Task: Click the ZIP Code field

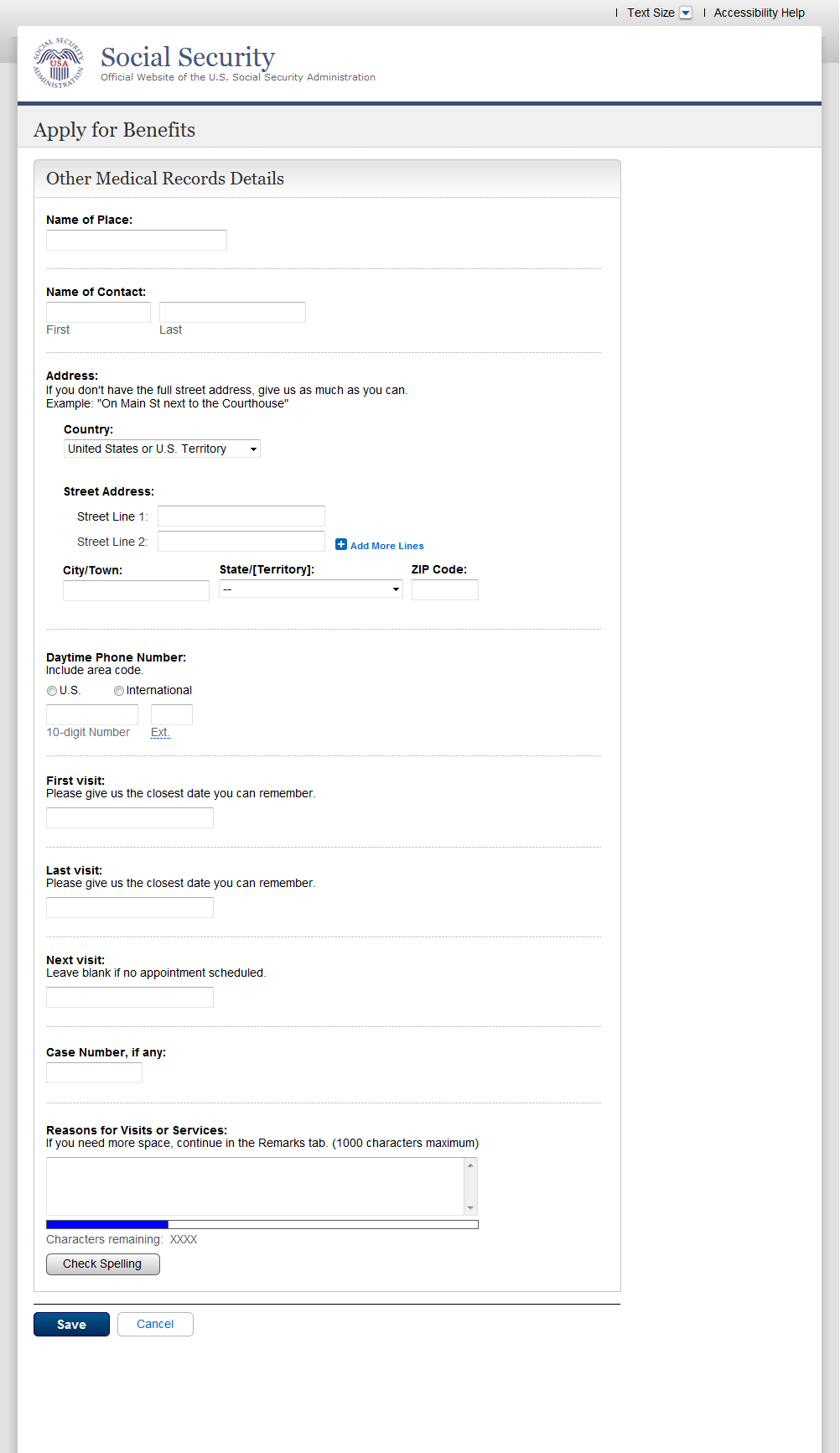Action: [445, 590]
